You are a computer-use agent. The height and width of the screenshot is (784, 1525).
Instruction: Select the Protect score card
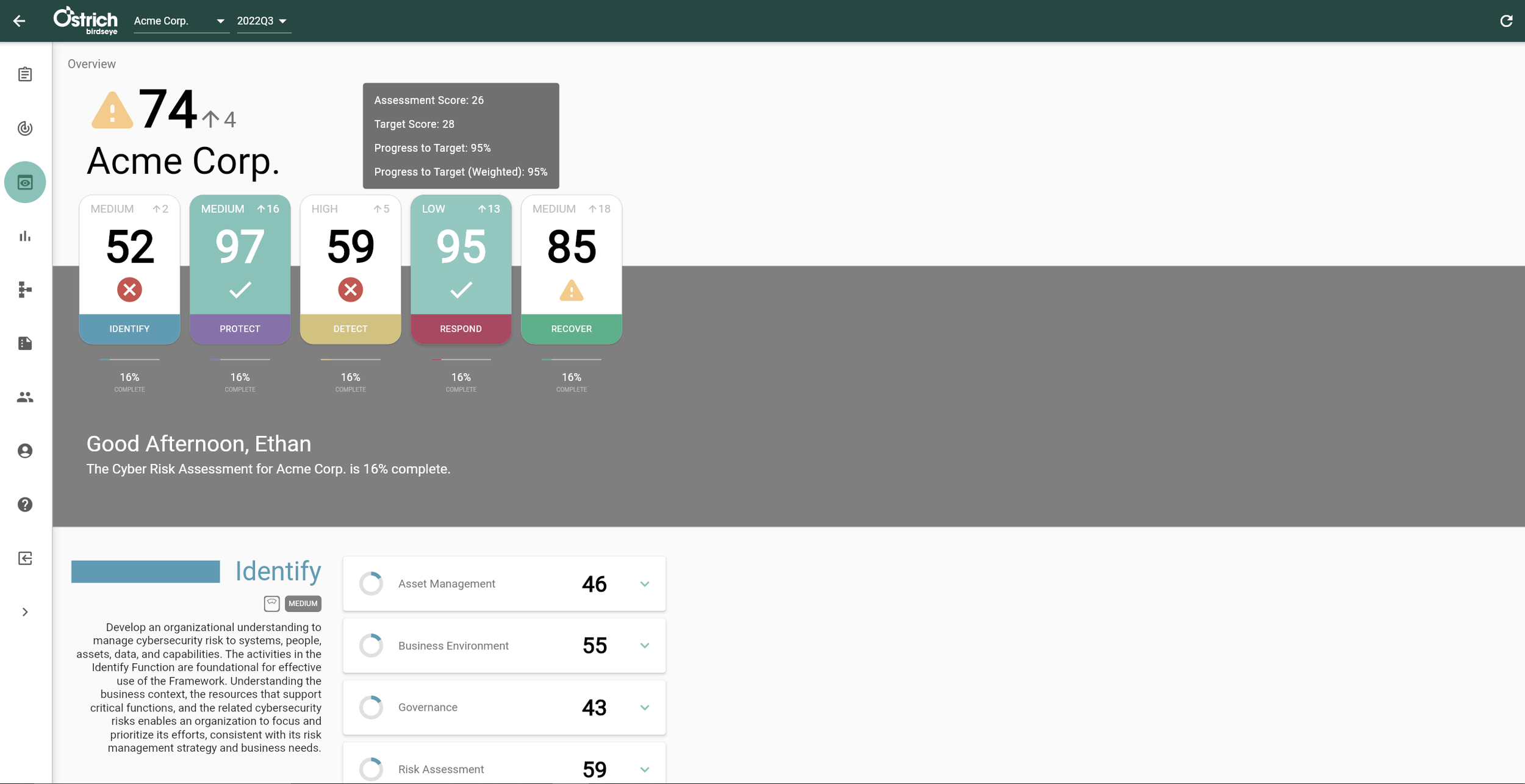(x=240, y=269)
